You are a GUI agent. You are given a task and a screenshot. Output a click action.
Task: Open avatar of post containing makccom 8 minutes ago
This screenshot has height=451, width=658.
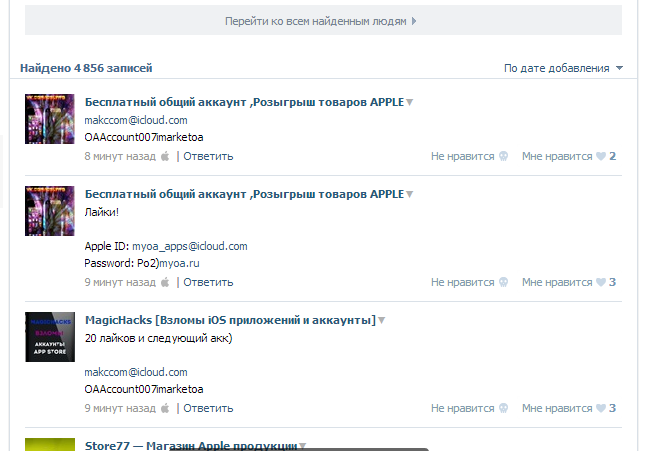pyautogui.click(x=50, y=119)
